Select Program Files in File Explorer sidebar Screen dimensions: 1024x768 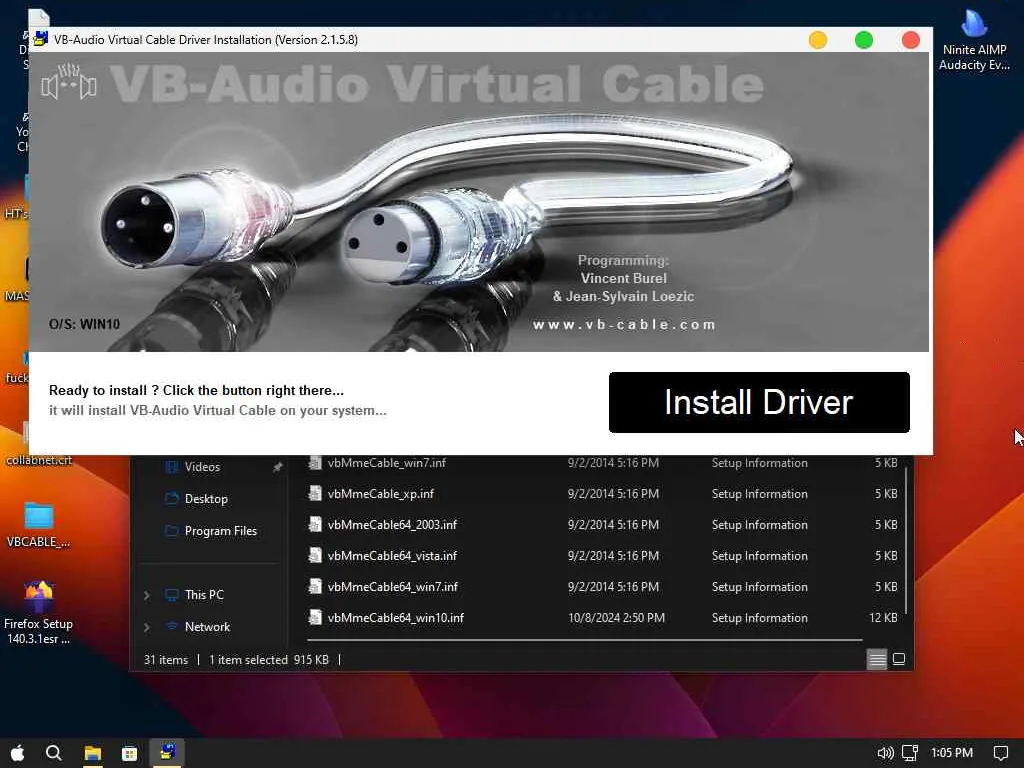[221, 531]
